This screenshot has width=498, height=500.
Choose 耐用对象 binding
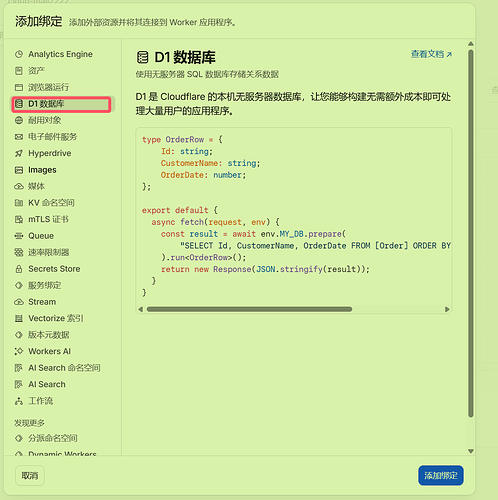(x=63, y=120)
